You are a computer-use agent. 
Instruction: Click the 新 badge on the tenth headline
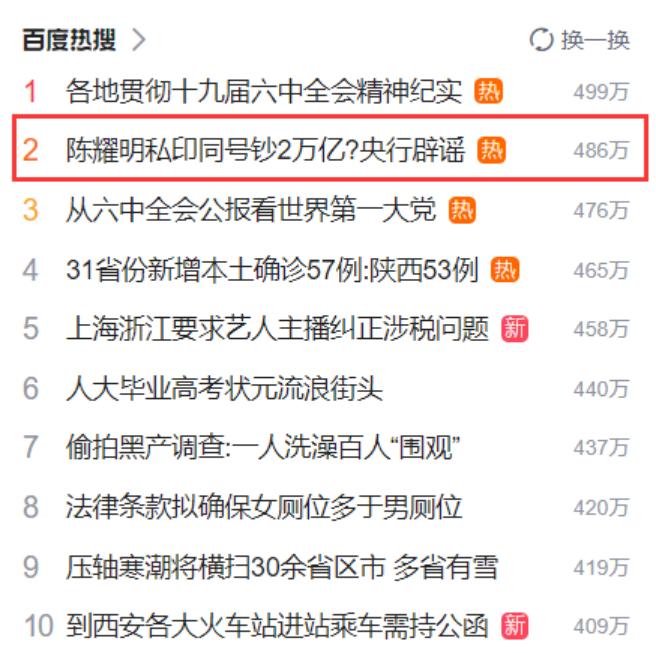(515, 626)
